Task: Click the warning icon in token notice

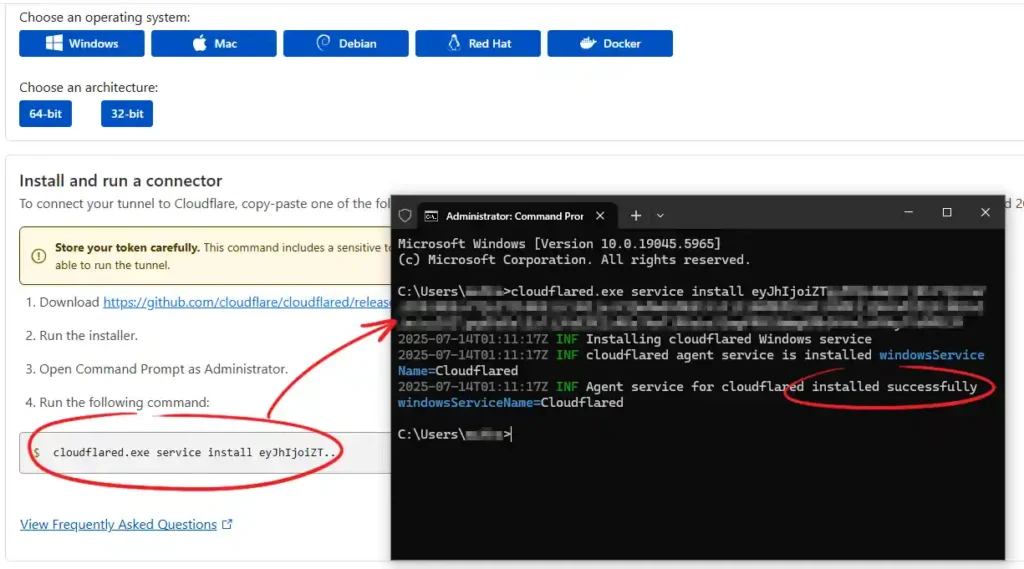Action: click(39, 255)
